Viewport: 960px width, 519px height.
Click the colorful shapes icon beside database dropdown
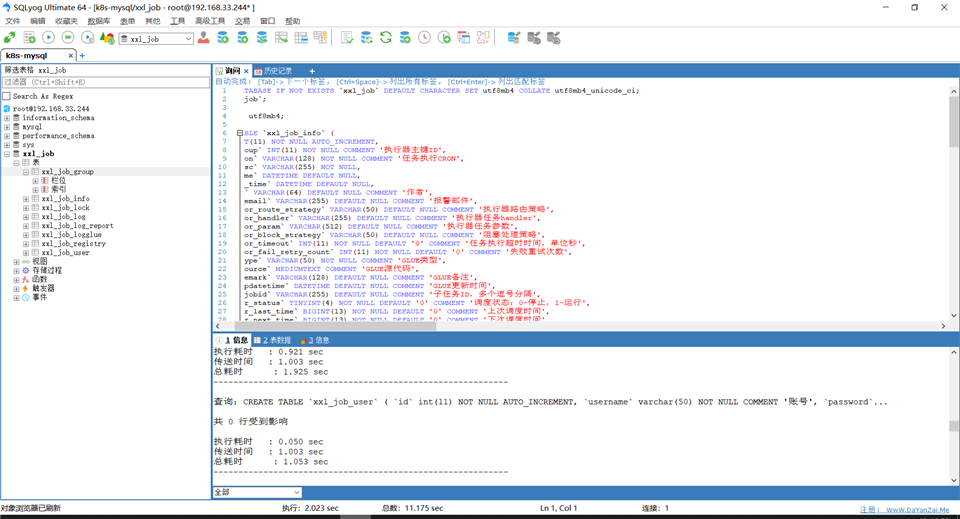[x=107, y=38]
